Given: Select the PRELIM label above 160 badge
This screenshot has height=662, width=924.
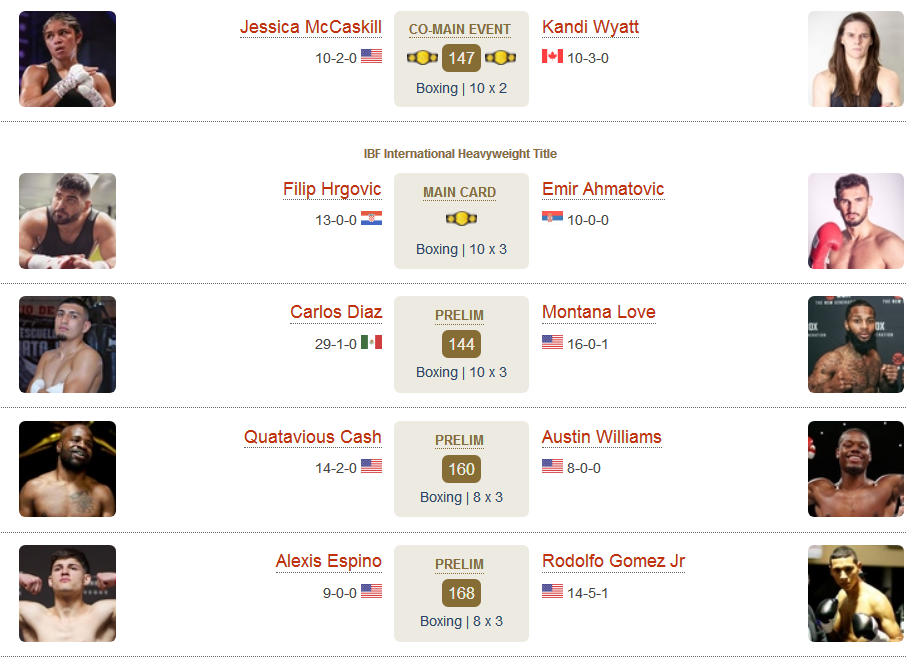Looking at the screenshot, I should (460, 440).
